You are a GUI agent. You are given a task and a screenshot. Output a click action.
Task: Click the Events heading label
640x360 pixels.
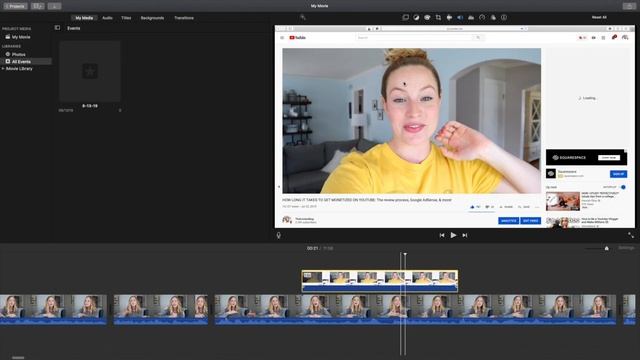click(x=73, y=28)
